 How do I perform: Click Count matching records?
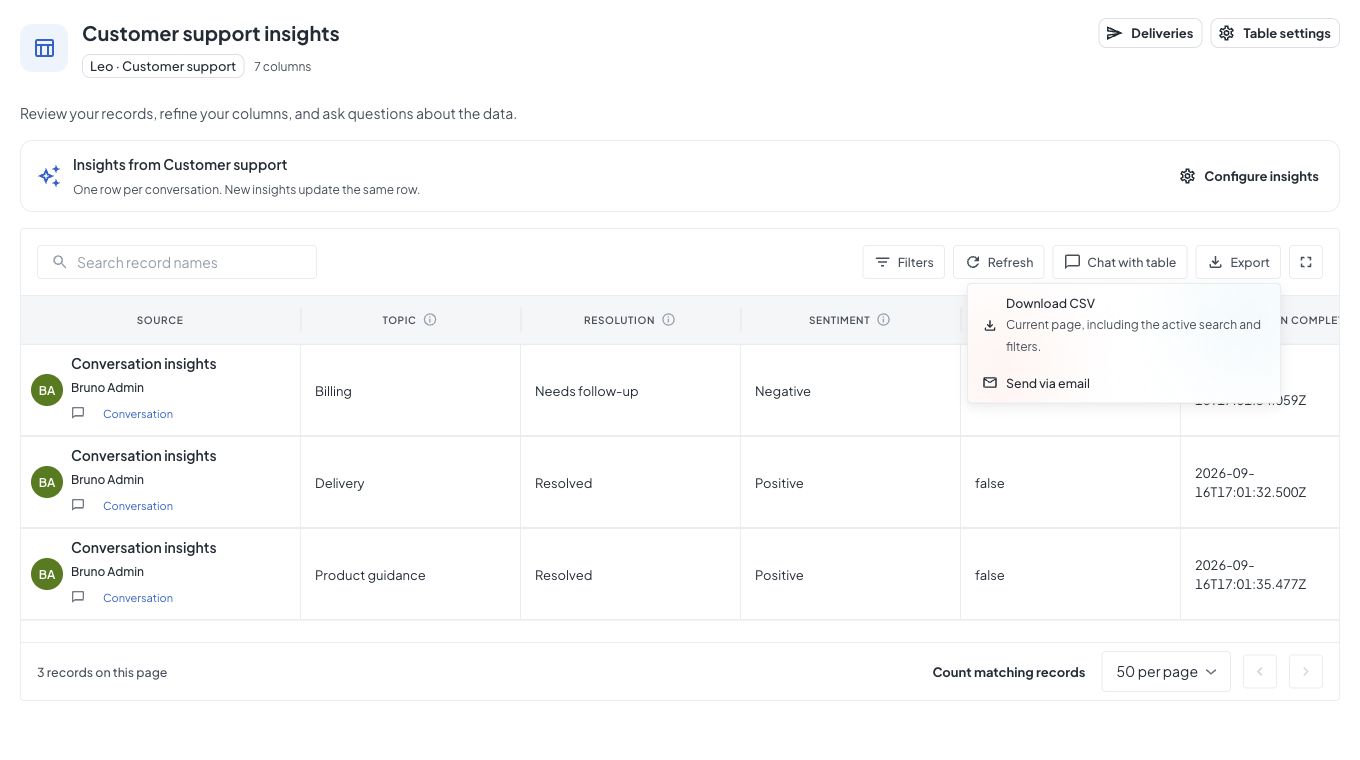(x=1008, y=672)
